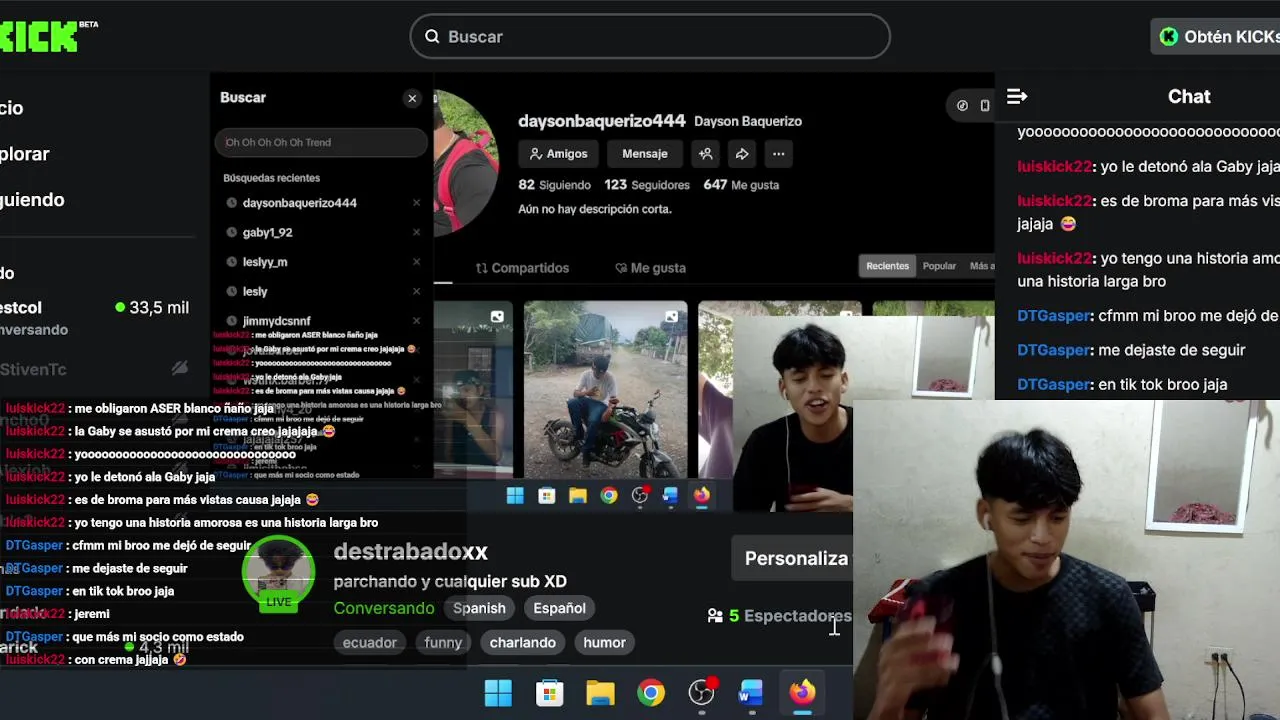Click the Español tag

click(559, 608)
